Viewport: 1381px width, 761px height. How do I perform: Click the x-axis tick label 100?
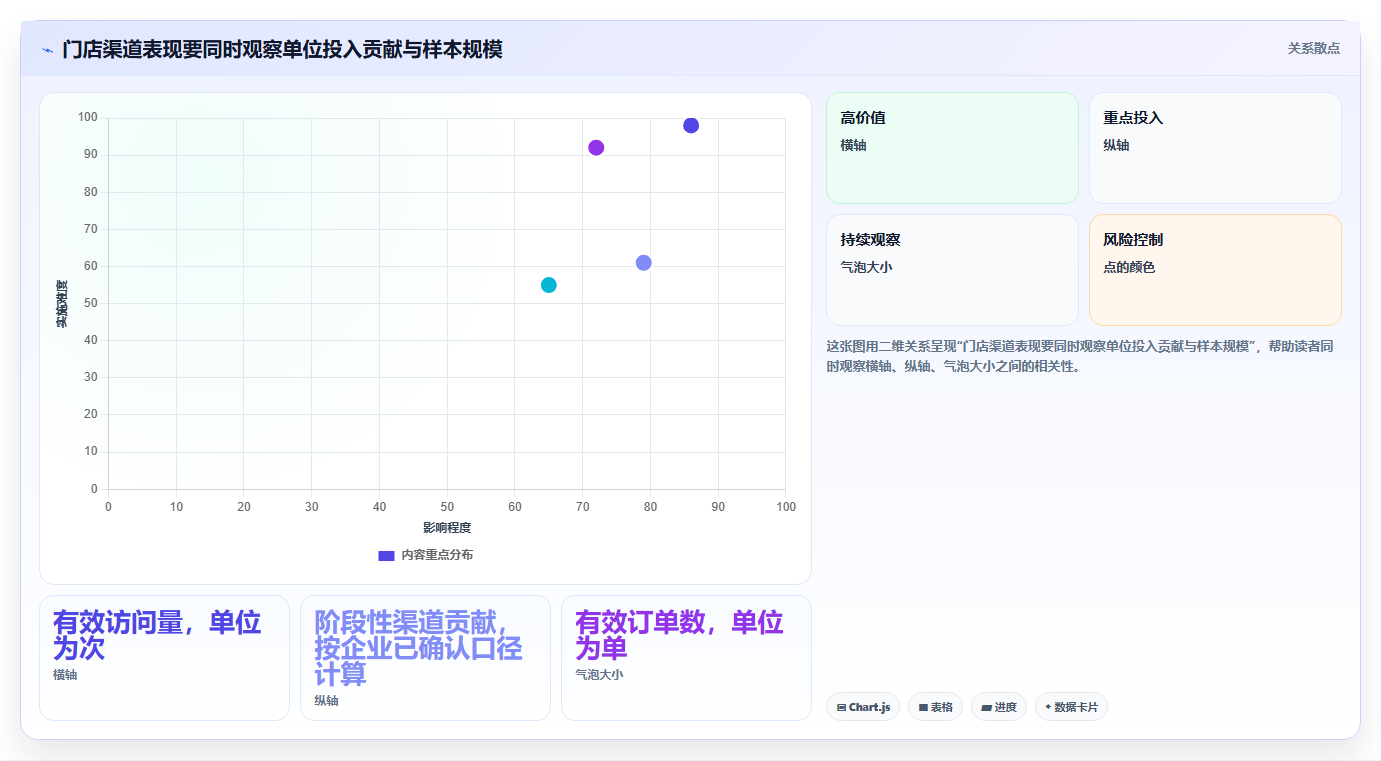point(786,507)
